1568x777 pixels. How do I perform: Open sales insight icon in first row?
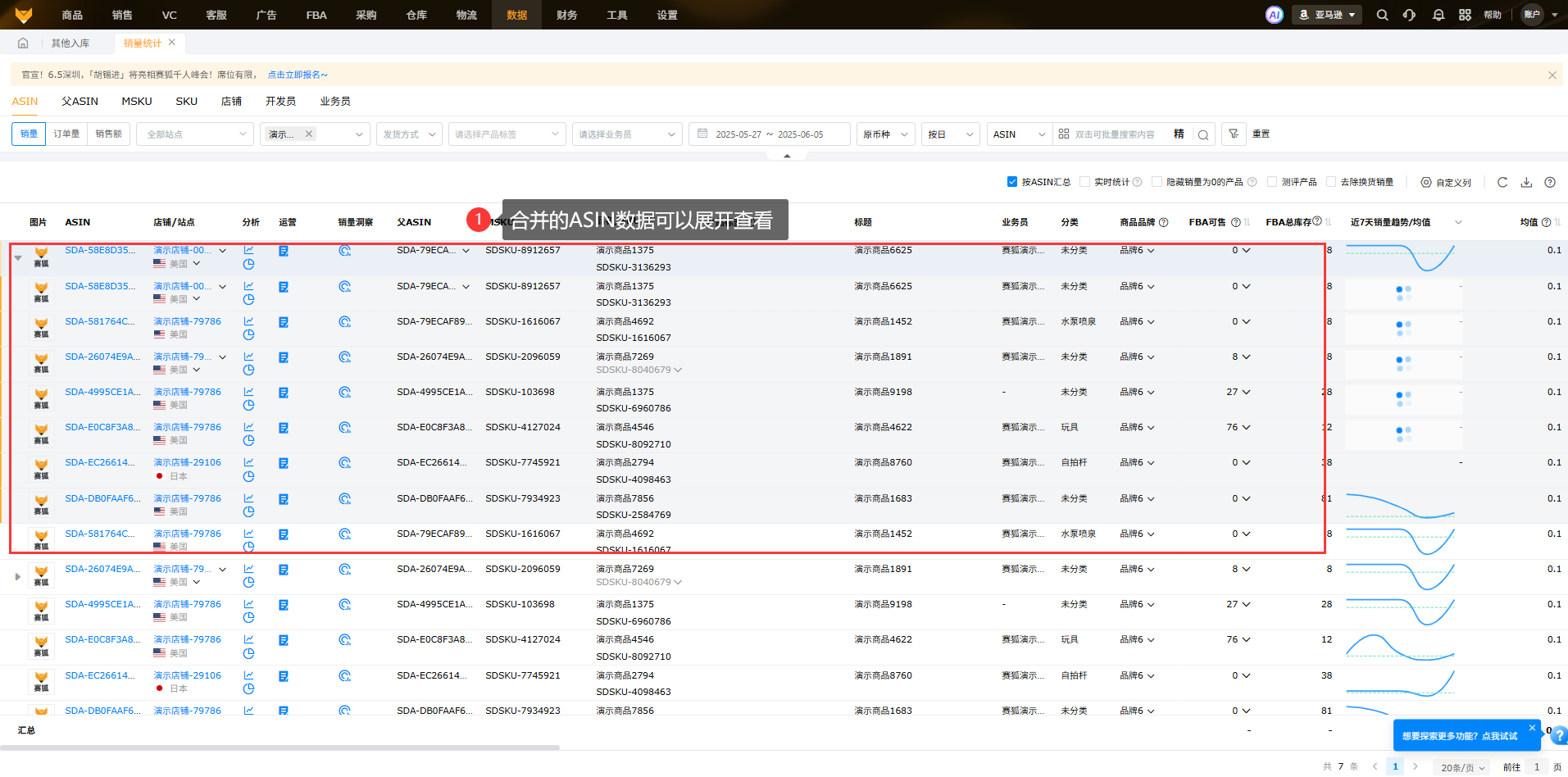344,251
